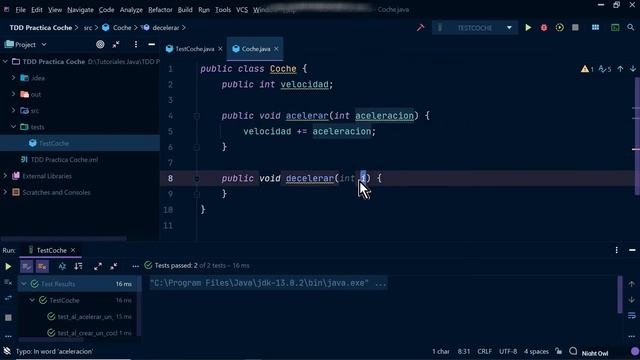640x360 pixels.
Task: Select opened file target icon in Project panel
Action: [x=100, y=44]
